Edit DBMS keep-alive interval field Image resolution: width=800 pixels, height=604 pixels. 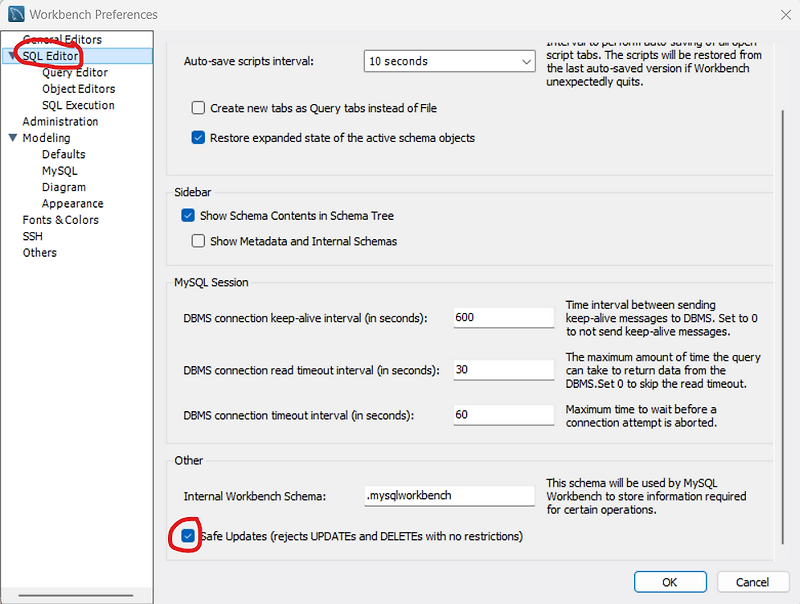504,317
